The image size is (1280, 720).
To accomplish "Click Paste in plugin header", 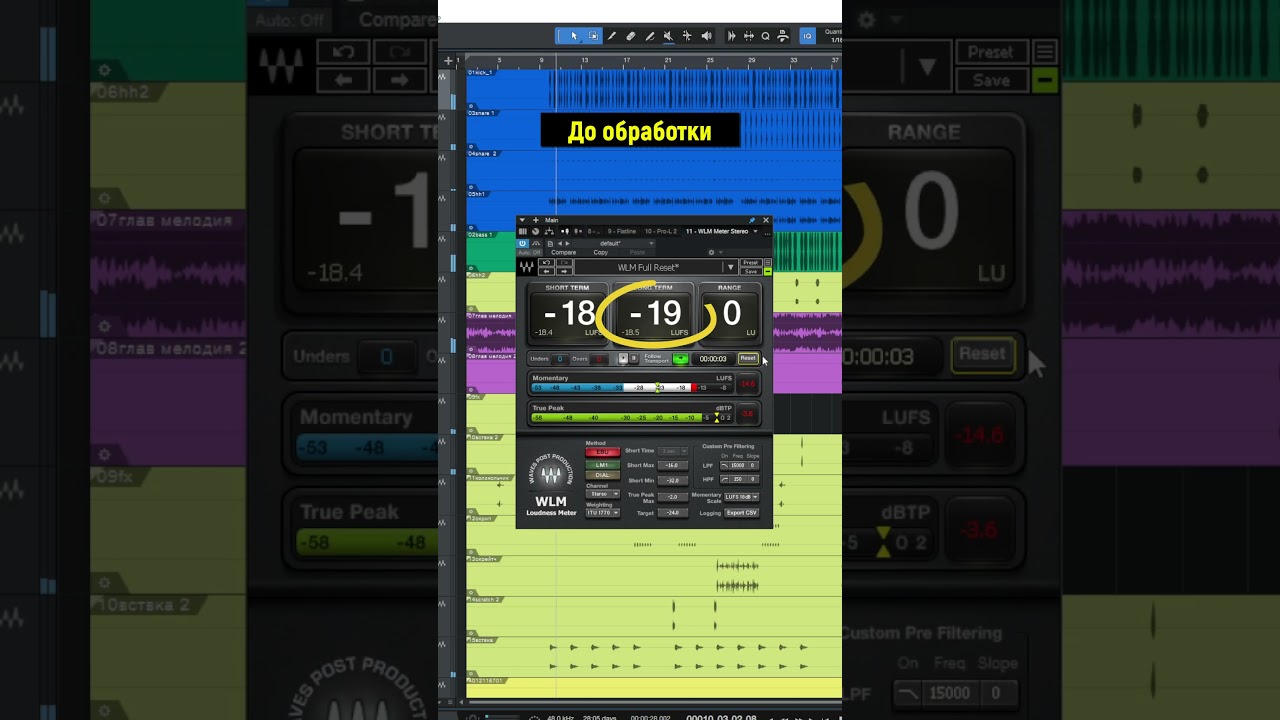I will pos(637,253).
